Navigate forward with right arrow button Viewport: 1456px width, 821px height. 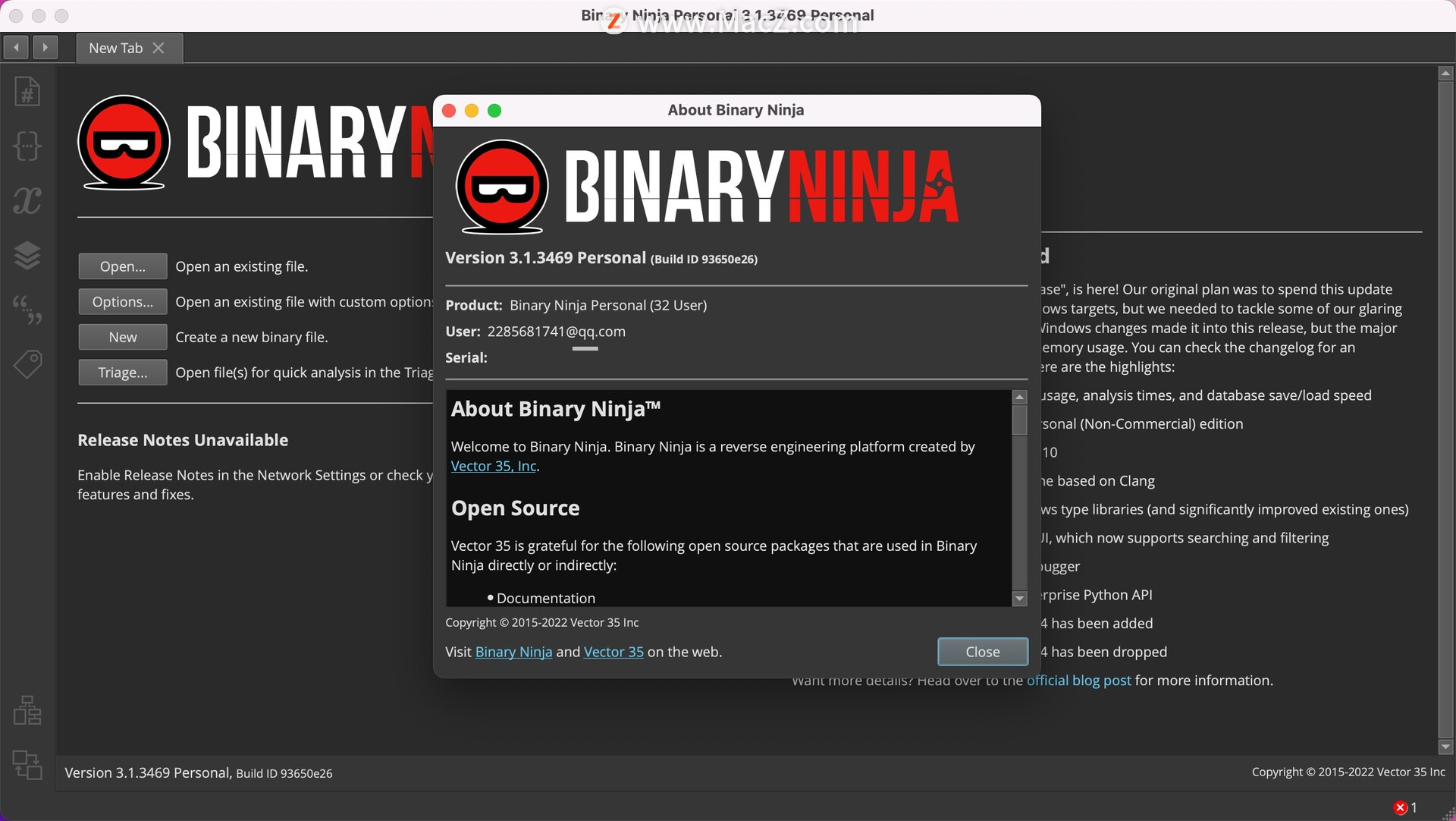(45, 47)
